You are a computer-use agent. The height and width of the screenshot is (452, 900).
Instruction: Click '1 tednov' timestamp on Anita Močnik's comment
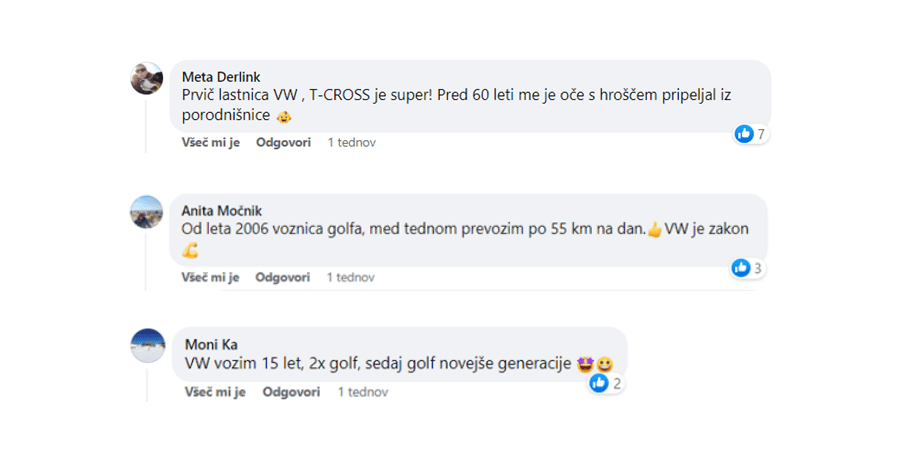coord(351,277)
